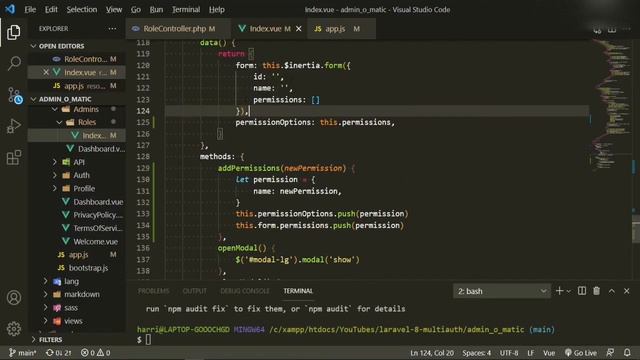Screen dimensions: 640x360
Task: Expand the markdown folder
Action: click(82, 294)
